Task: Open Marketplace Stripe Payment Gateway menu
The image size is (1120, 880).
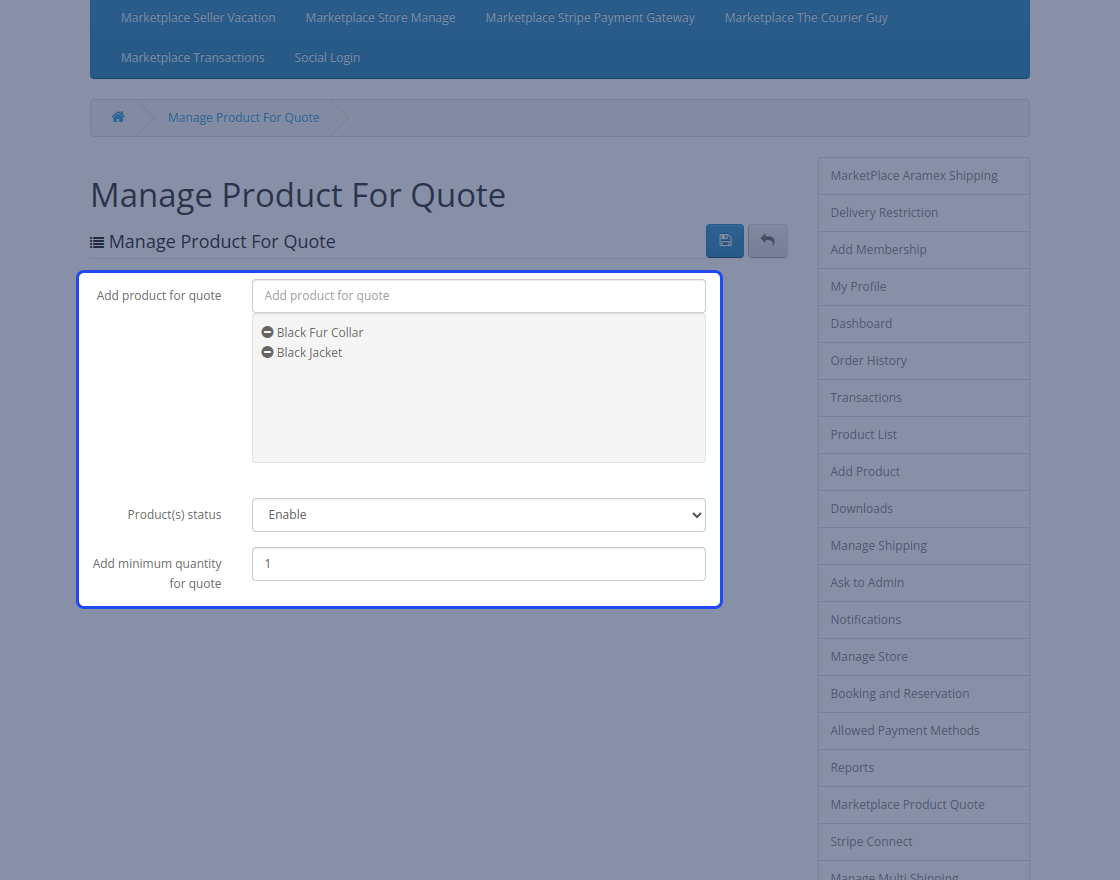Action: [x=589, y=17]
